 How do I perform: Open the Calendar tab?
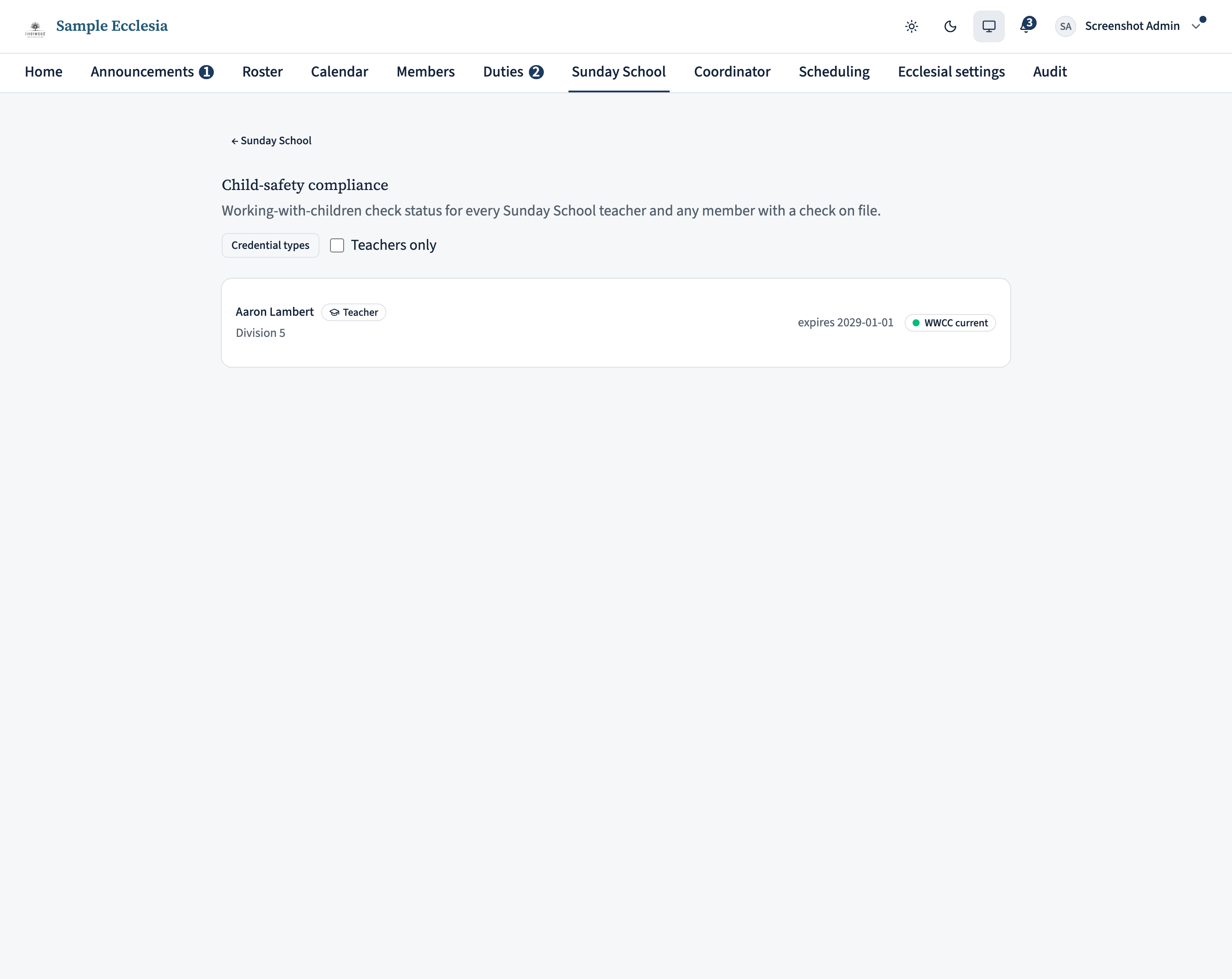(x=339, y=71)
